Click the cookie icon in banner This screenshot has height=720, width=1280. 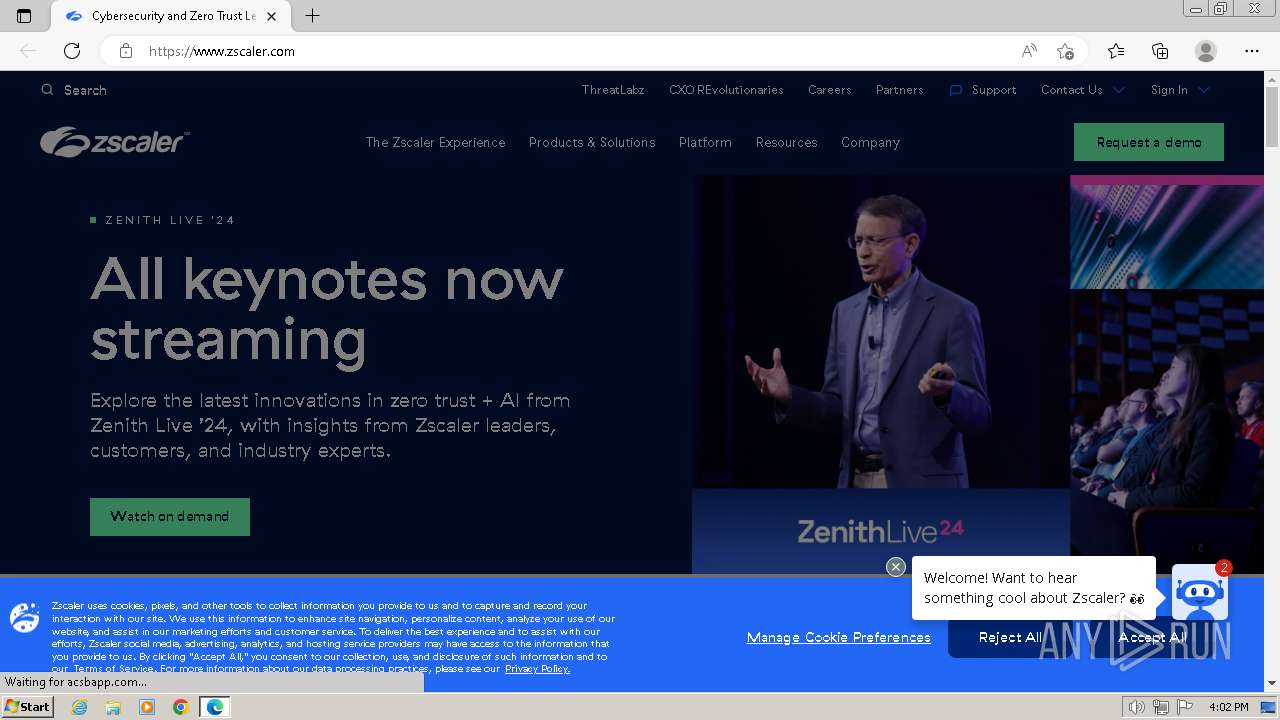point(25,617)
